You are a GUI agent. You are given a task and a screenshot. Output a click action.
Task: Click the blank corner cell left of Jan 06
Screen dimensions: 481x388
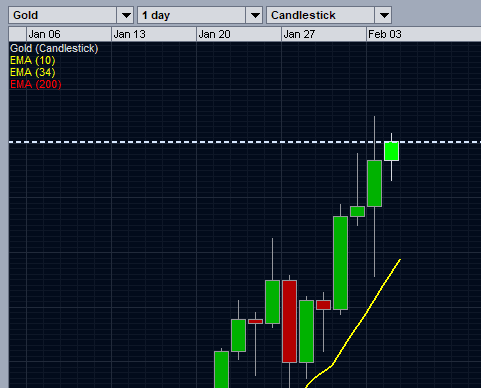click(x=17, y=34)
